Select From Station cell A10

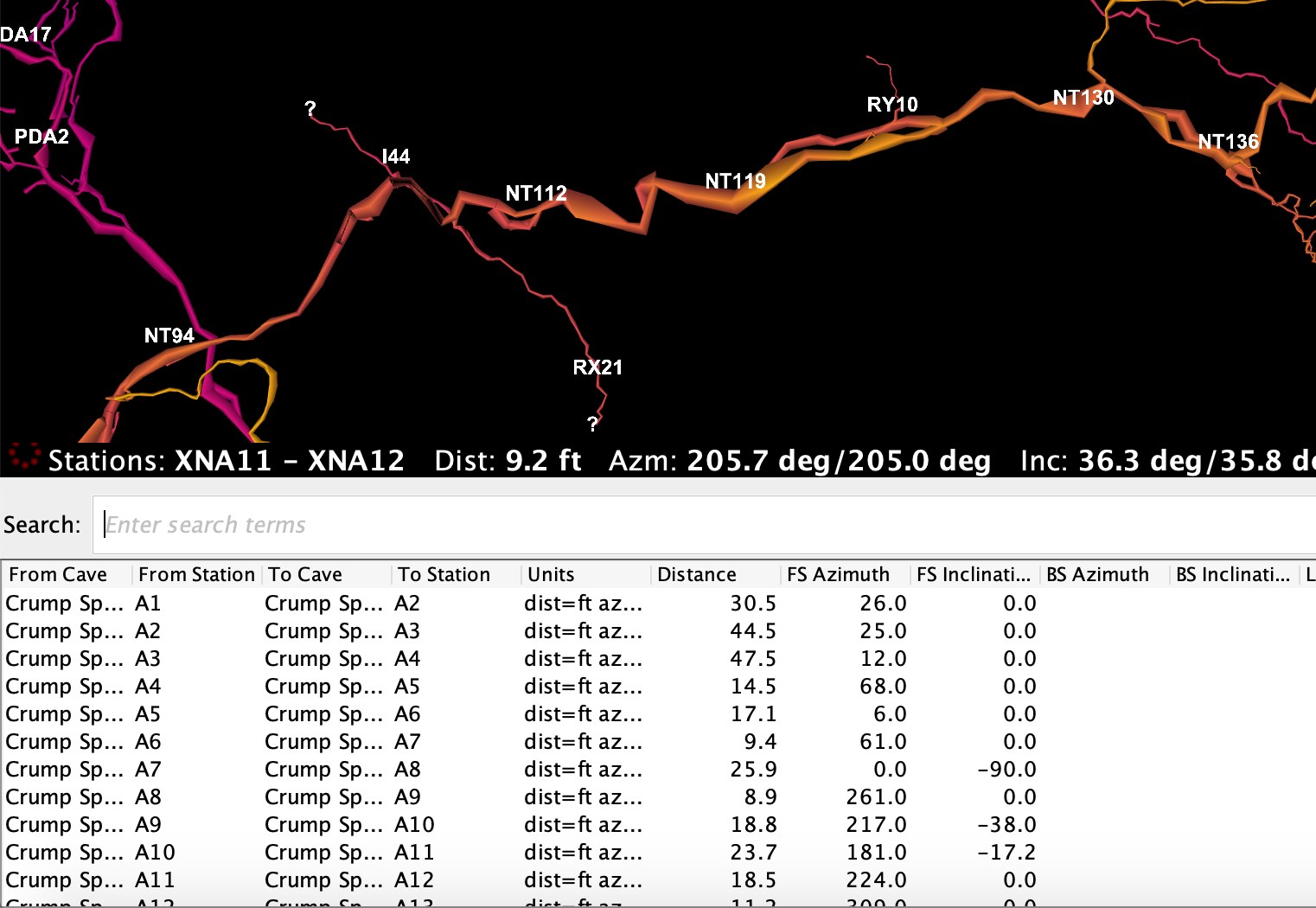pyautogui.click(x=155, y=852)
